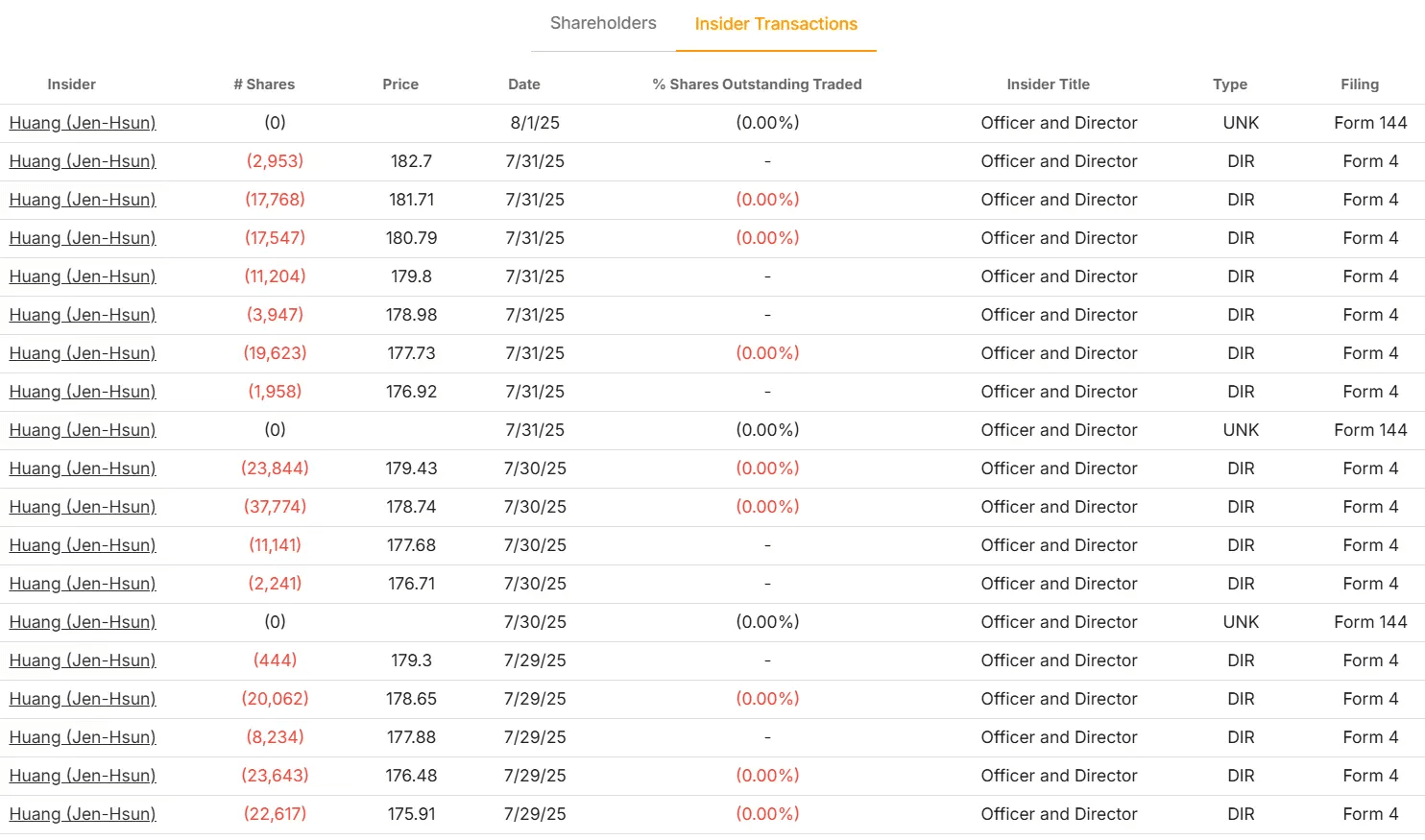Open Huang (Jen-Hsun) link in the 8/1/25 row

tap(83, 123)
